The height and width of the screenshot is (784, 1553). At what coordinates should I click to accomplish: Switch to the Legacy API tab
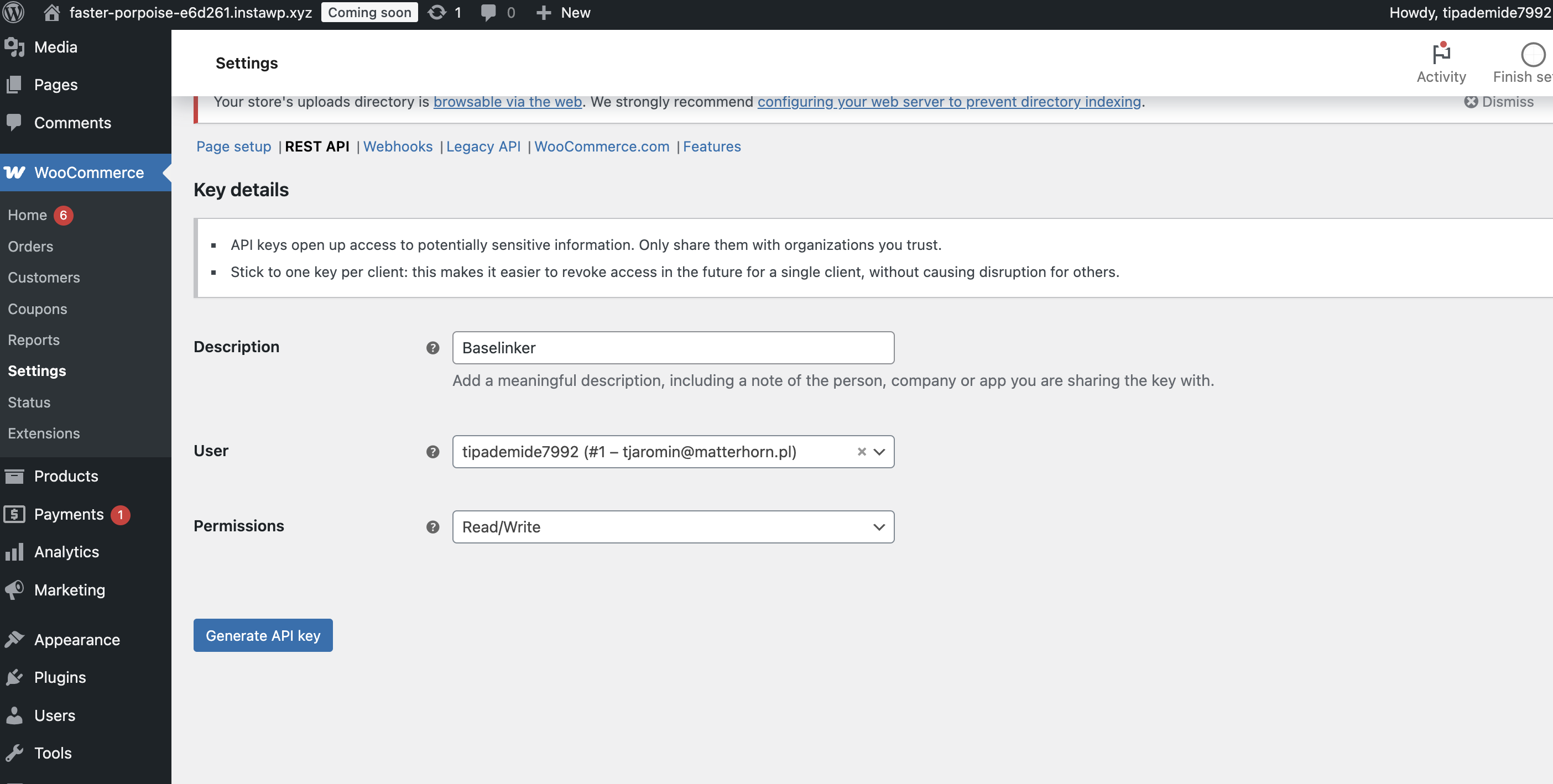tap(483, 147)
